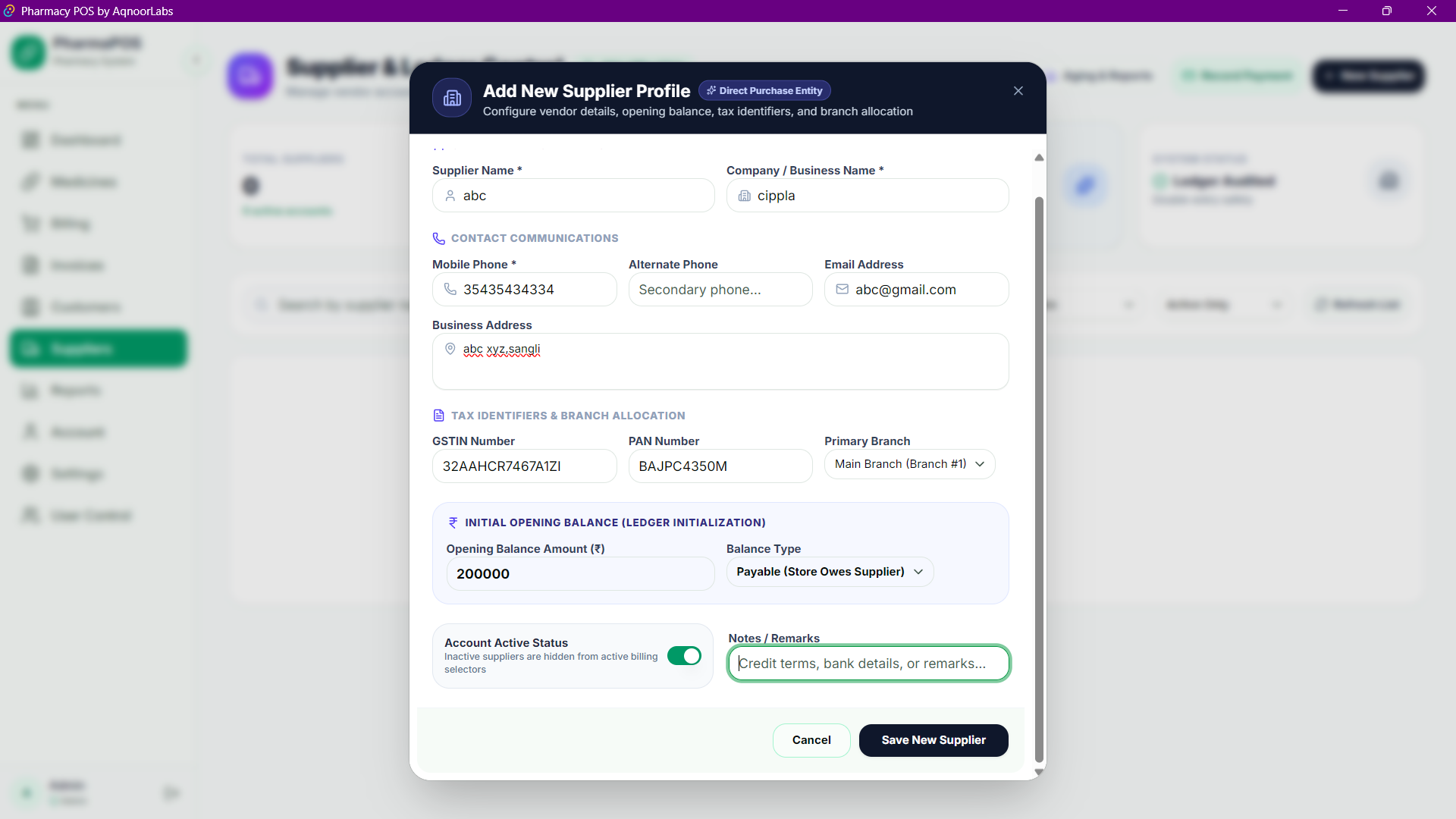Click the building icon in Company Name field

744,196
